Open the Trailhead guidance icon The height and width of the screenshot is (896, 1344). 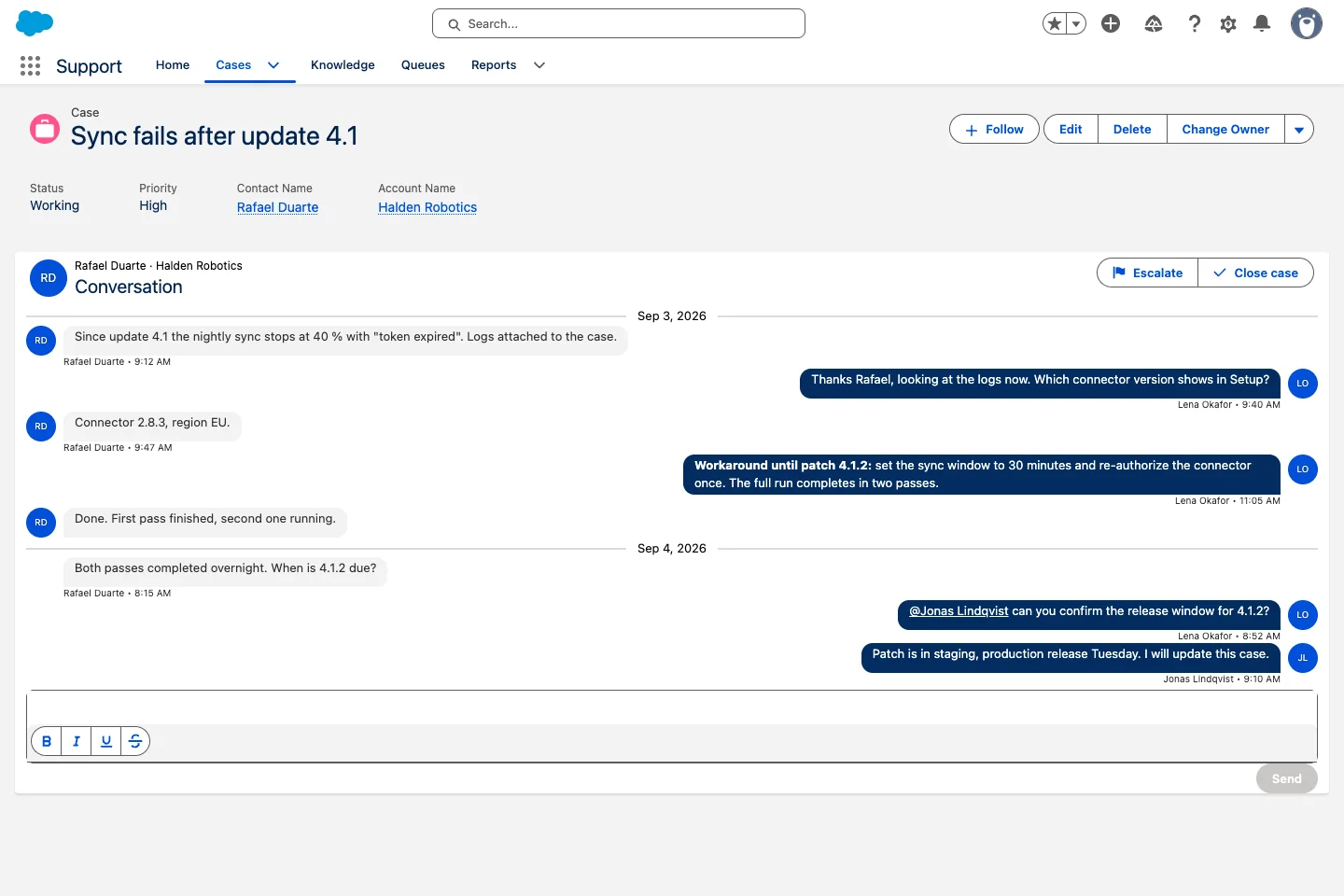tap(1154, 23)
